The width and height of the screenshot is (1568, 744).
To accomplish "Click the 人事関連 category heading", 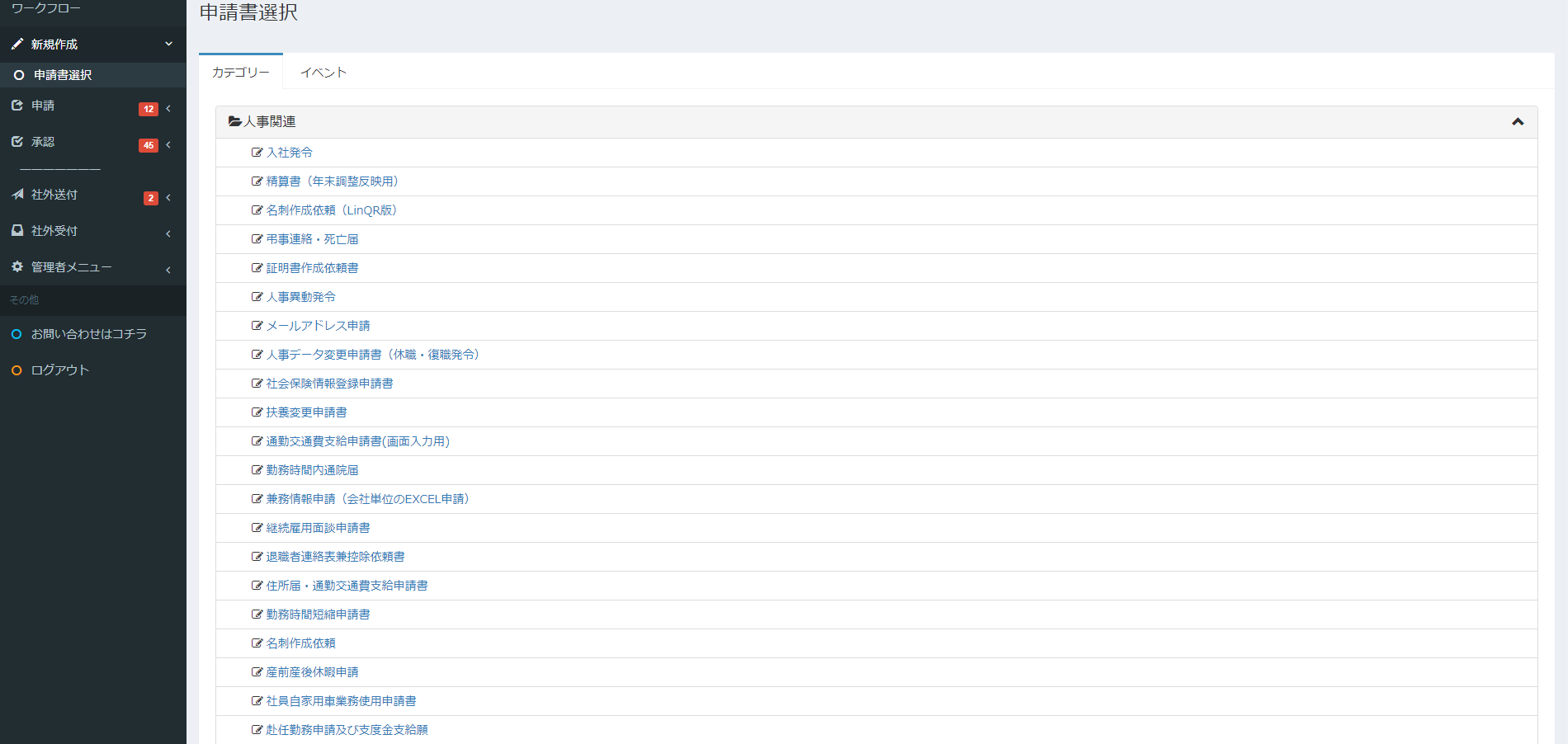I will (270, 121).
